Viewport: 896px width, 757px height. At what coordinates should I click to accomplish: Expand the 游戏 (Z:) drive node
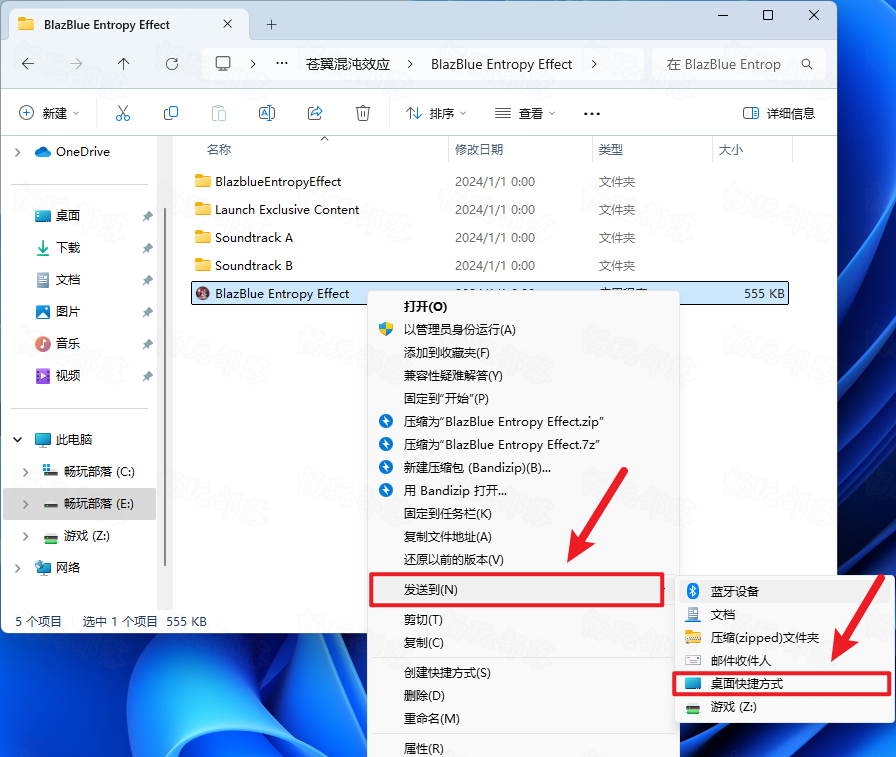click(25, 536)
